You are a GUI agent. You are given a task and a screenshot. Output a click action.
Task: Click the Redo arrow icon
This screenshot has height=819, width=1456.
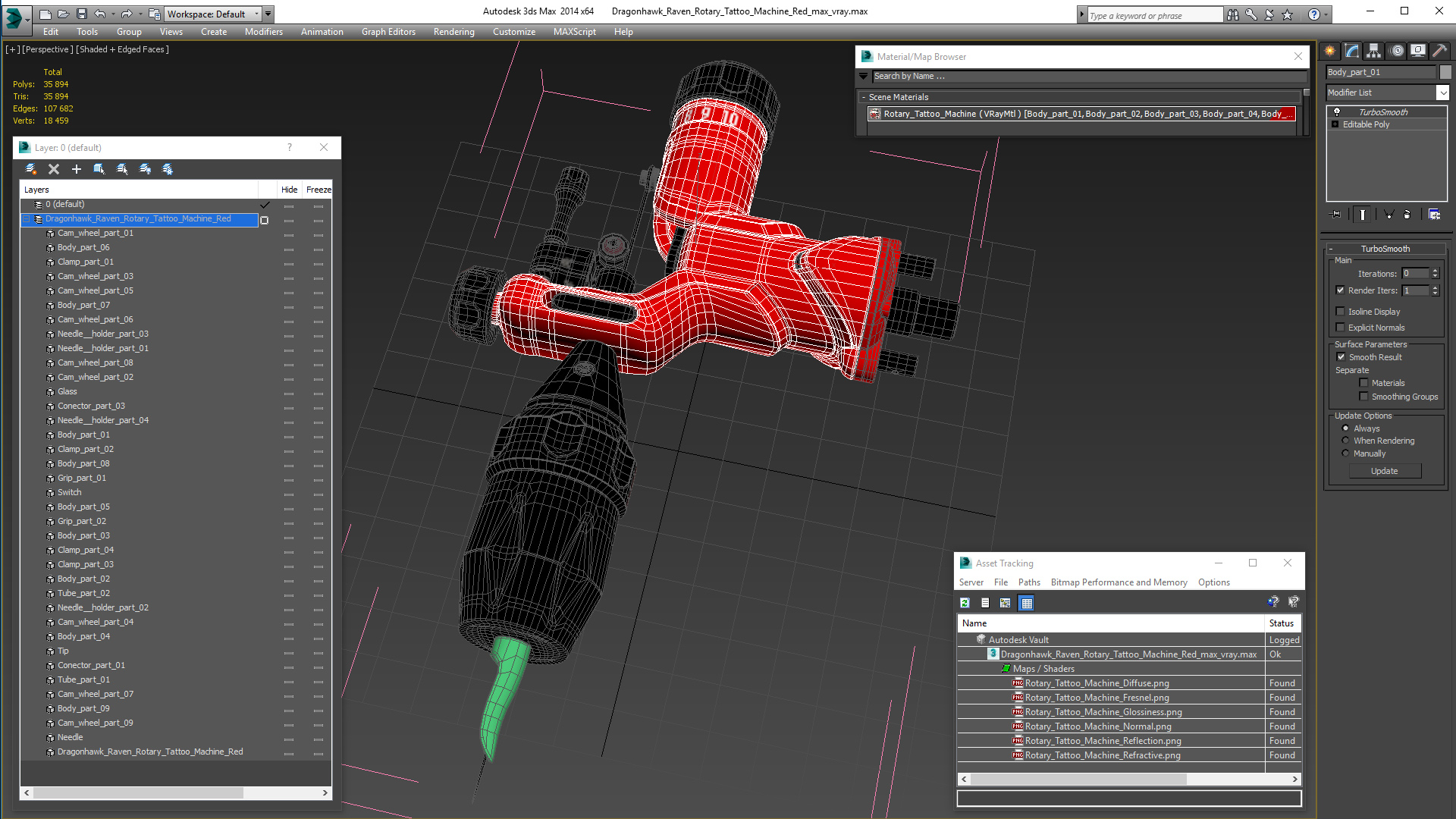(127, 14)
